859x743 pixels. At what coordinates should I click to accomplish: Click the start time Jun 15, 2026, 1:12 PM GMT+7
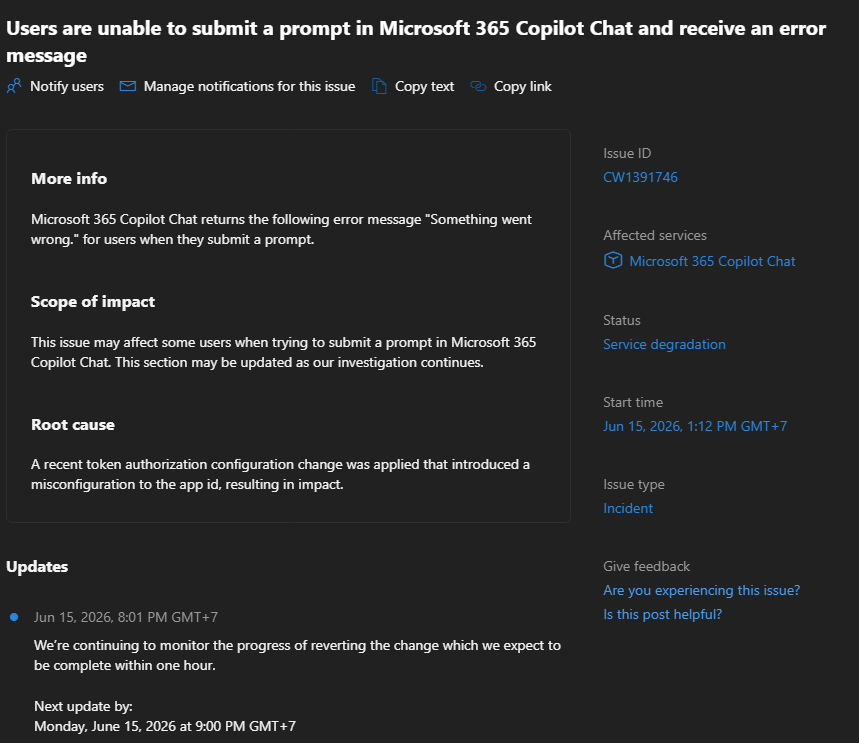click(695, 426)
